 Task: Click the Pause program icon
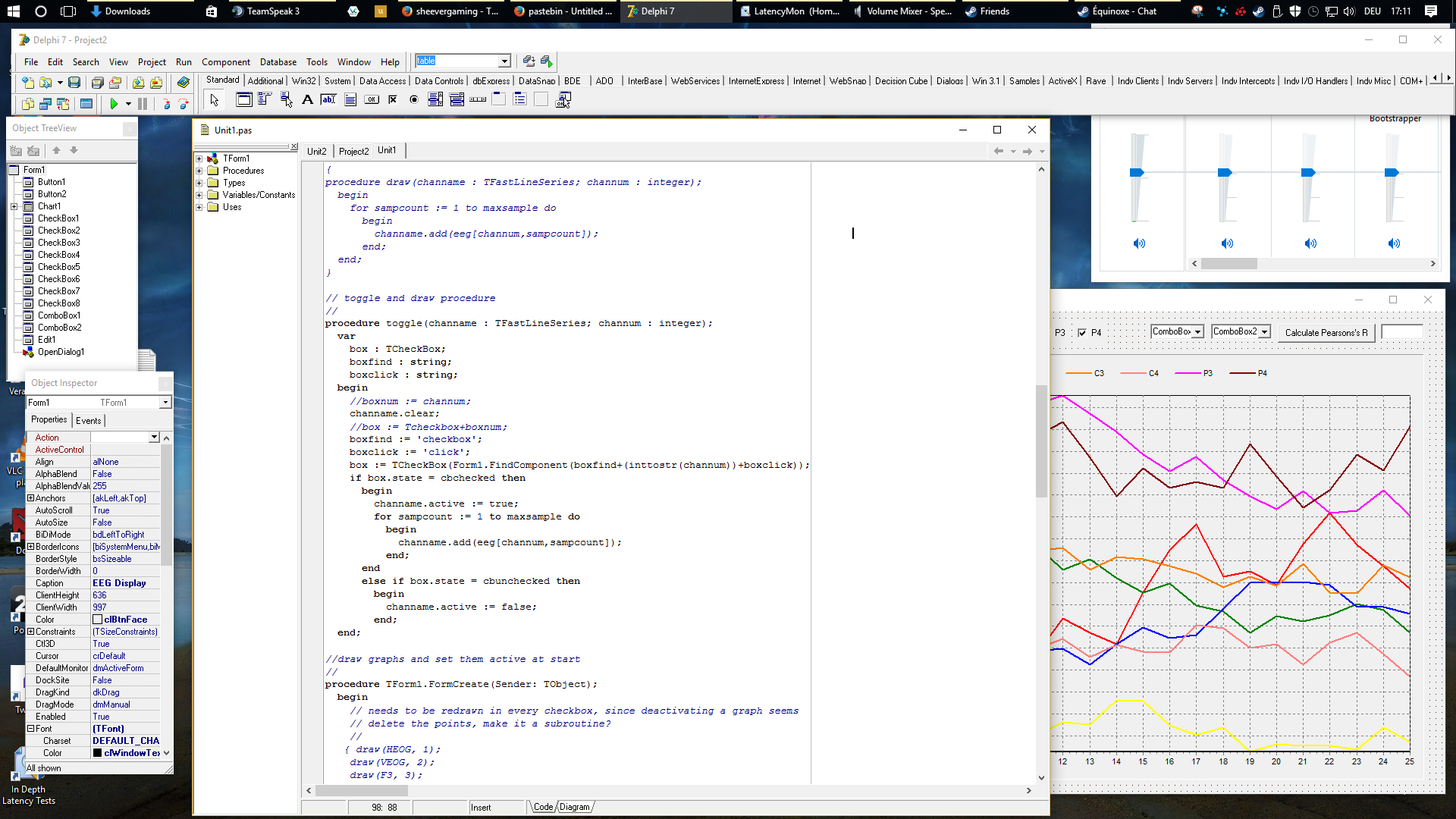143,104
